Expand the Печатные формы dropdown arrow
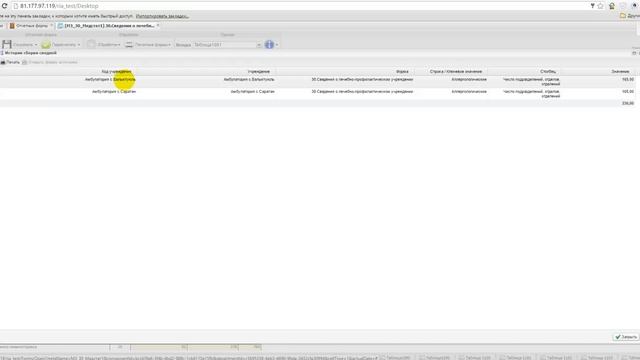640x360 pixels. [169, 44]
